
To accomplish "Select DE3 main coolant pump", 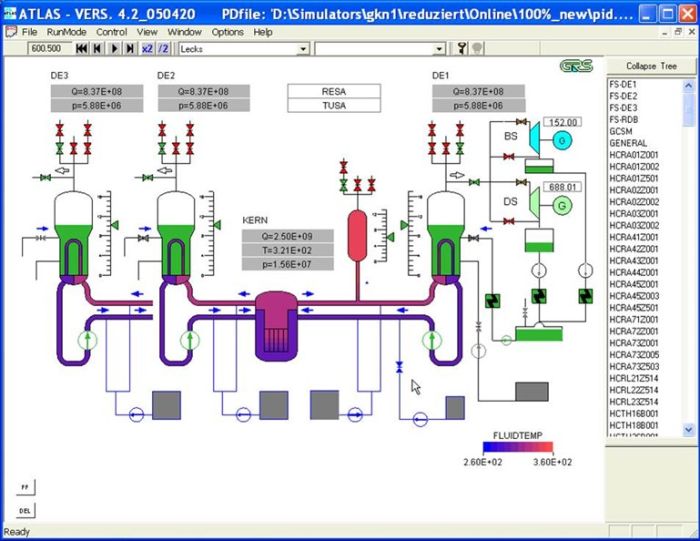I will click(88, 340).
